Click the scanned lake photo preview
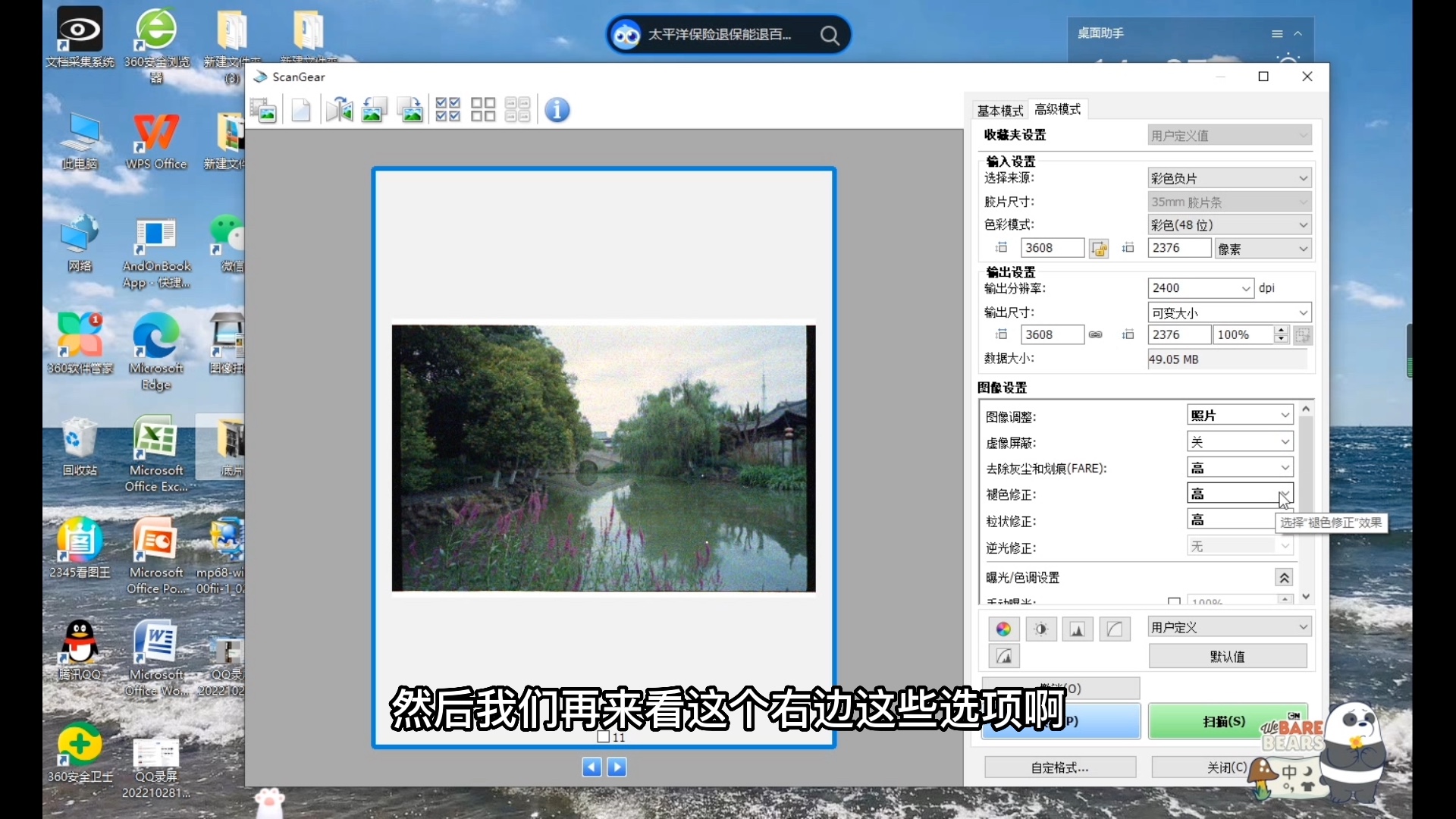This screenshot has height=819, width=1456. (604, 458)
